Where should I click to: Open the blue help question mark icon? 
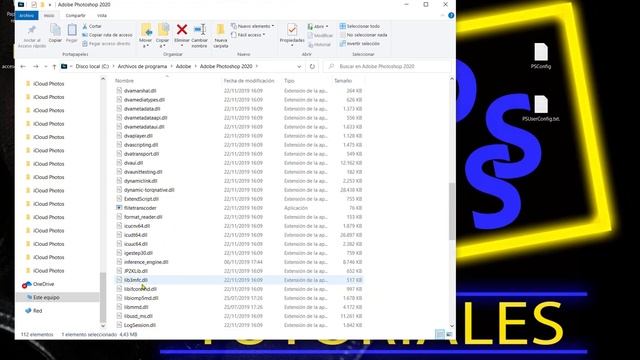point(451,16)
